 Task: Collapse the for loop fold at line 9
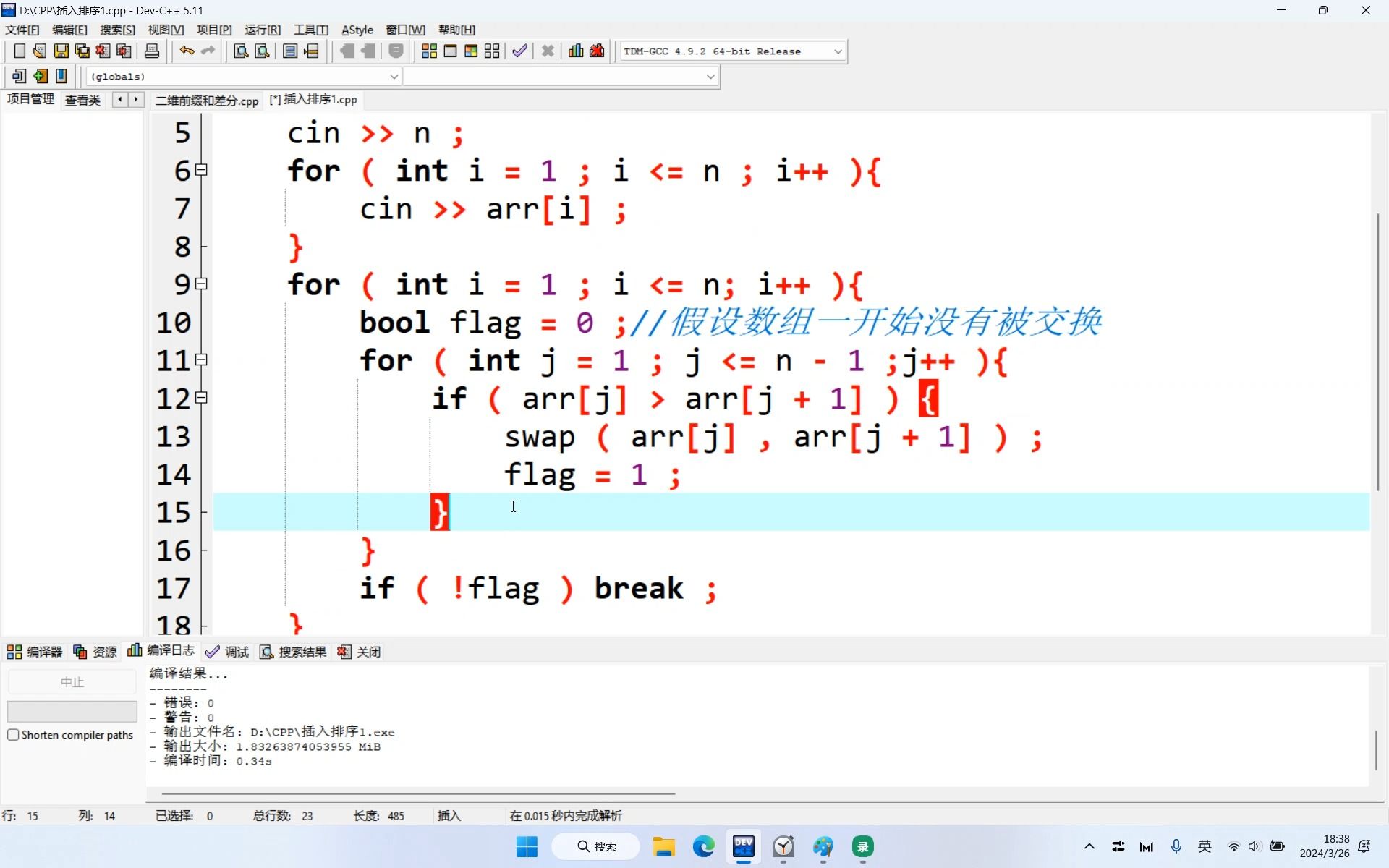[202, 284]
